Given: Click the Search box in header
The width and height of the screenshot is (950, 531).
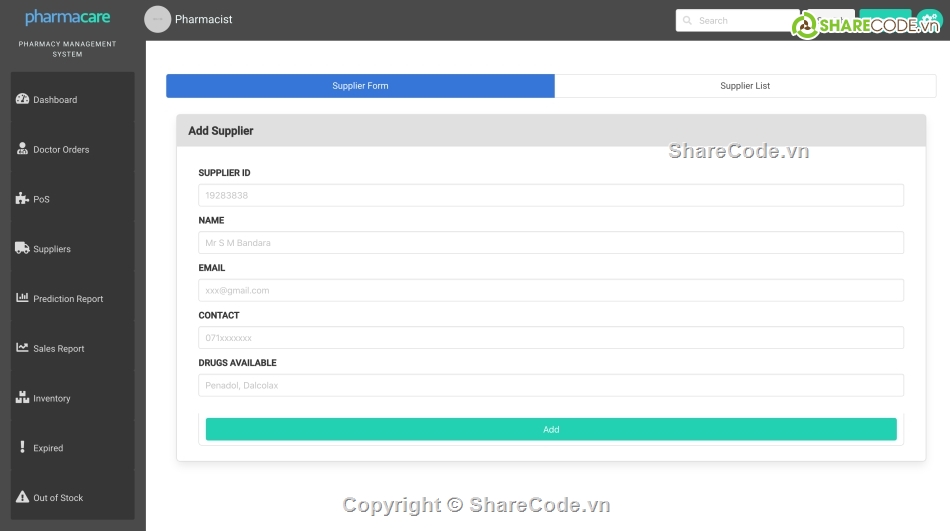Looking at the screenshot, I should pyautogui.click(x=740, y=21).
